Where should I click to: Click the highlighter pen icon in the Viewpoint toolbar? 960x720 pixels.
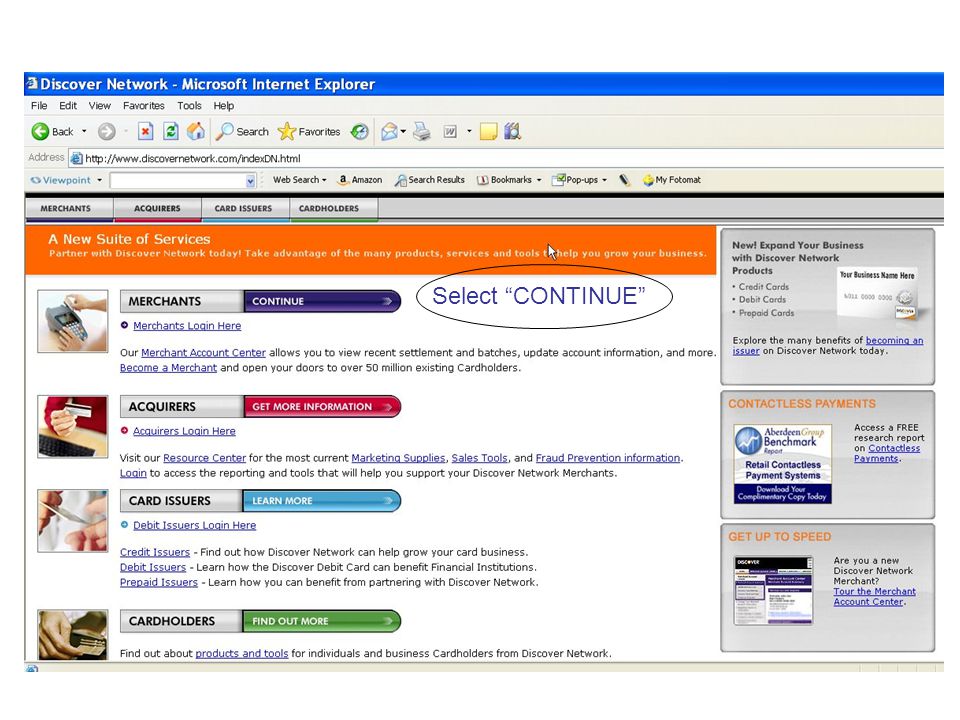(624, 180)
